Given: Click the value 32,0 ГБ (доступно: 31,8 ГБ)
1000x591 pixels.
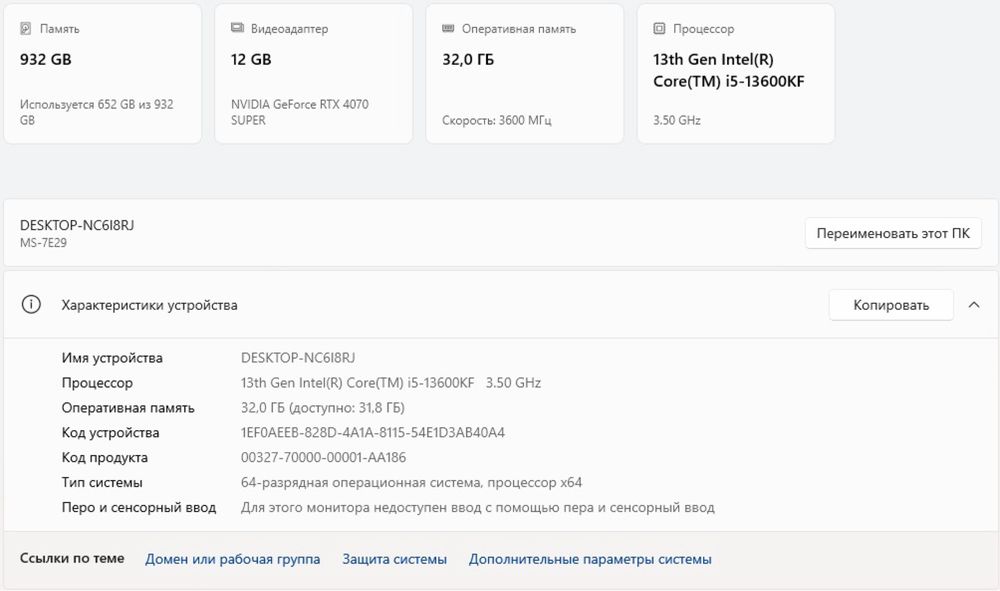Looking at the screenshot, I should (323, 407).
